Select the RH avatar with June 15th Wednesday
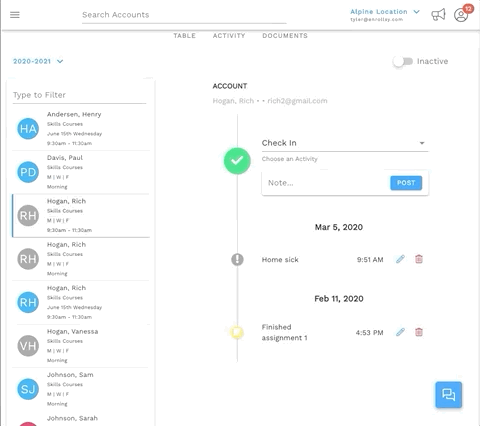 tap(28, 302)
